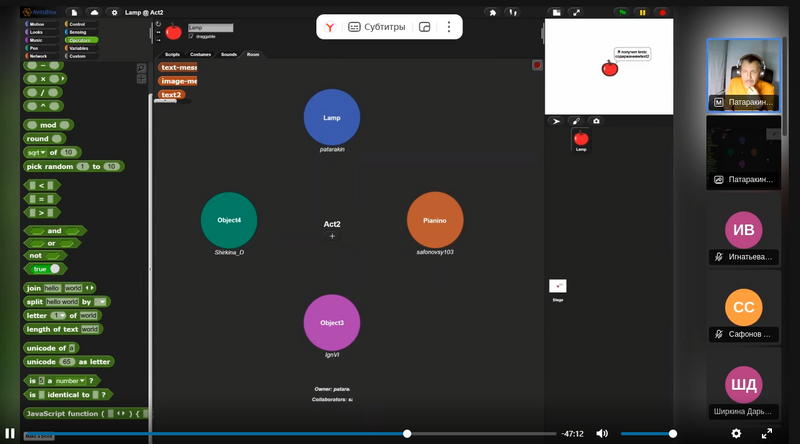Screen dimensions: 800x444
Task: Open the NetsBlox settings gear menu
Action: [114, 12]
